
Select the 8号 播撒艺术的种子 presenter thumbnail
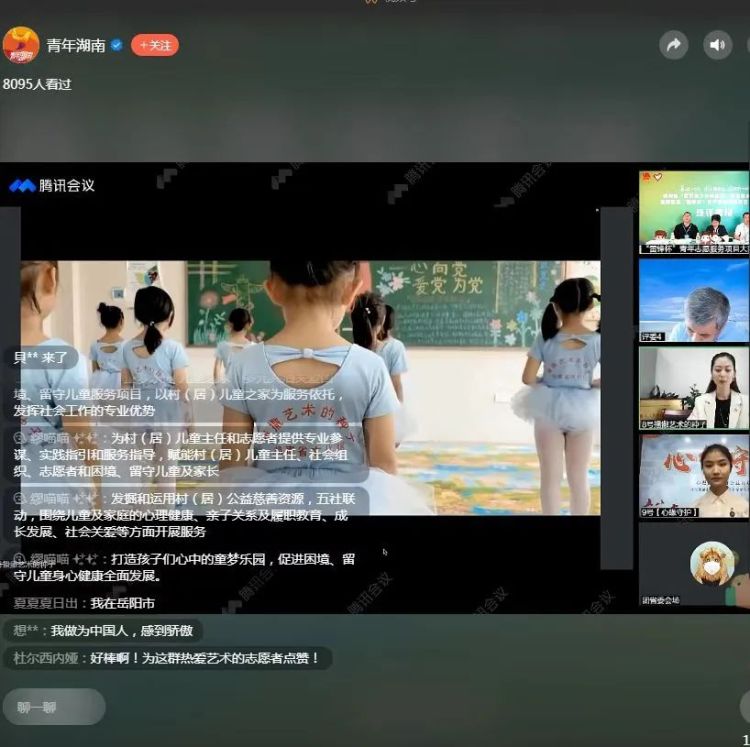[x=694, y=388]
